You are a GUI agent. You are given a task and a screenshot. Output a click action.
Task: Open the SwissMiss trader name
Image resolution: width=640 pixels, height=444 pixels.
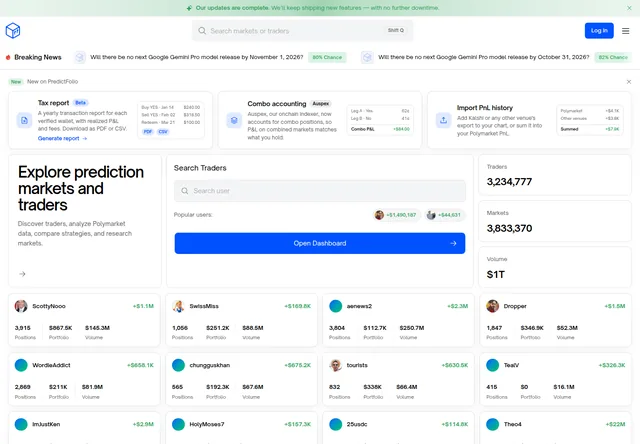[204, 306]
